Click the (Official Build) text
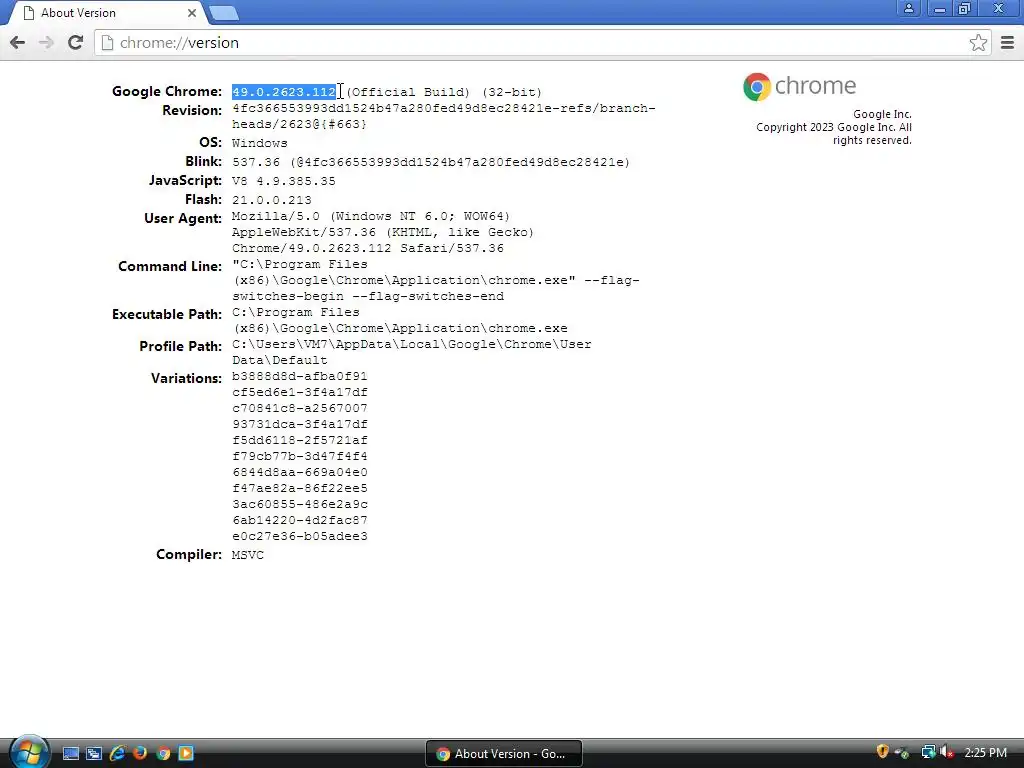1024x768 pixels. pyautogui.click(x=408, y=92)
